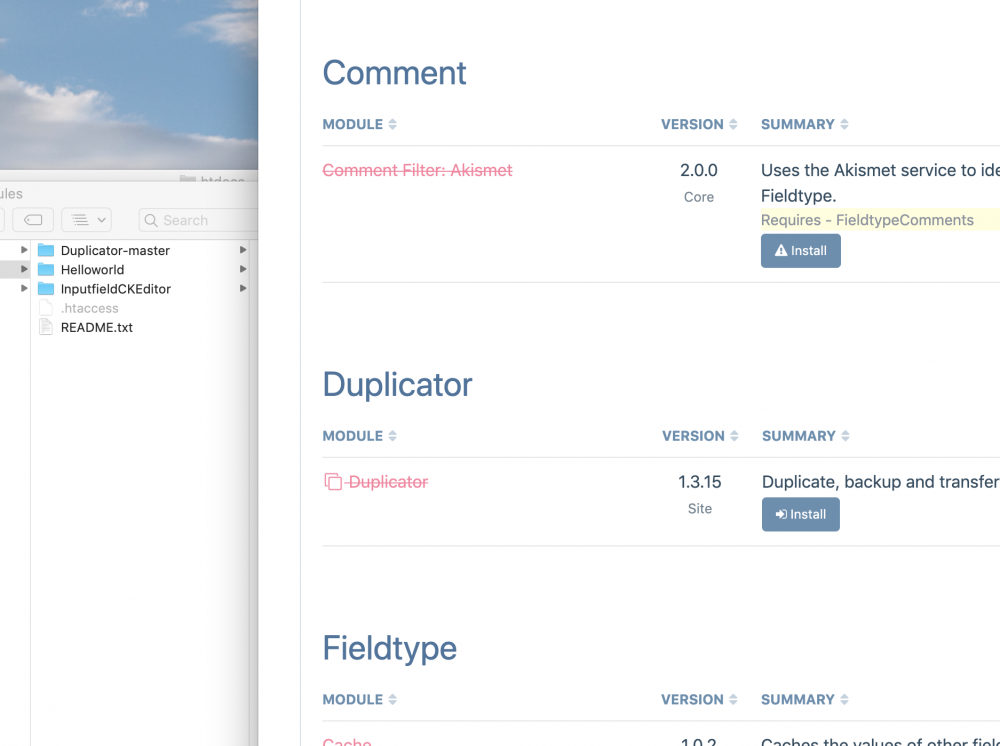The width and height of the screenshot is (1000, 746).
Task: Select the README.txt file icon
Action: [45, 327]
